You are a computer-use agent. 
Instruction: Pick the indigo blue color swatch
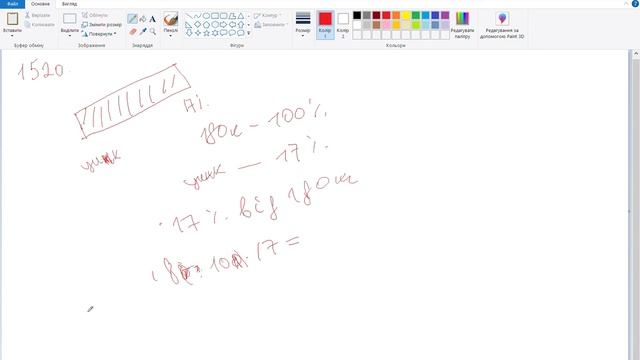pyautogui.click(x=435, y=16)
